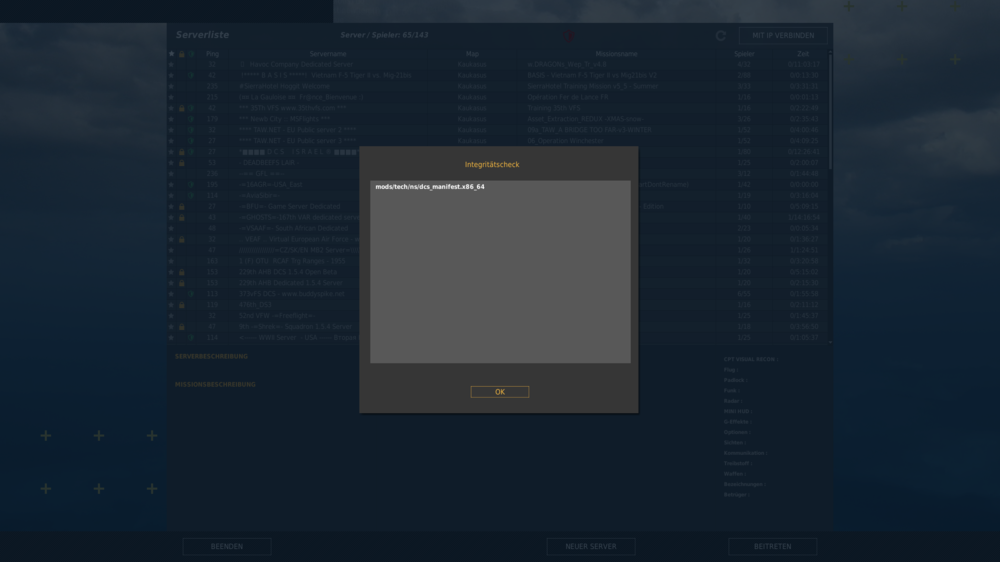1000x562 pixels.
Task: Sort by the shield column header icon
Action: click(191, 54)
